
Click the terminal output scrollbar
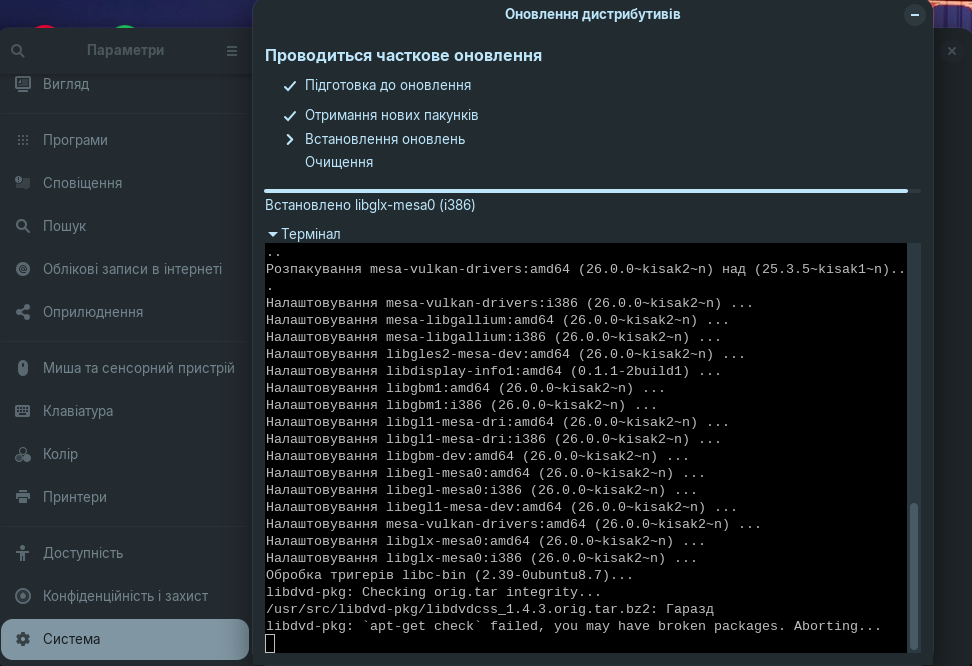[913, 570]
